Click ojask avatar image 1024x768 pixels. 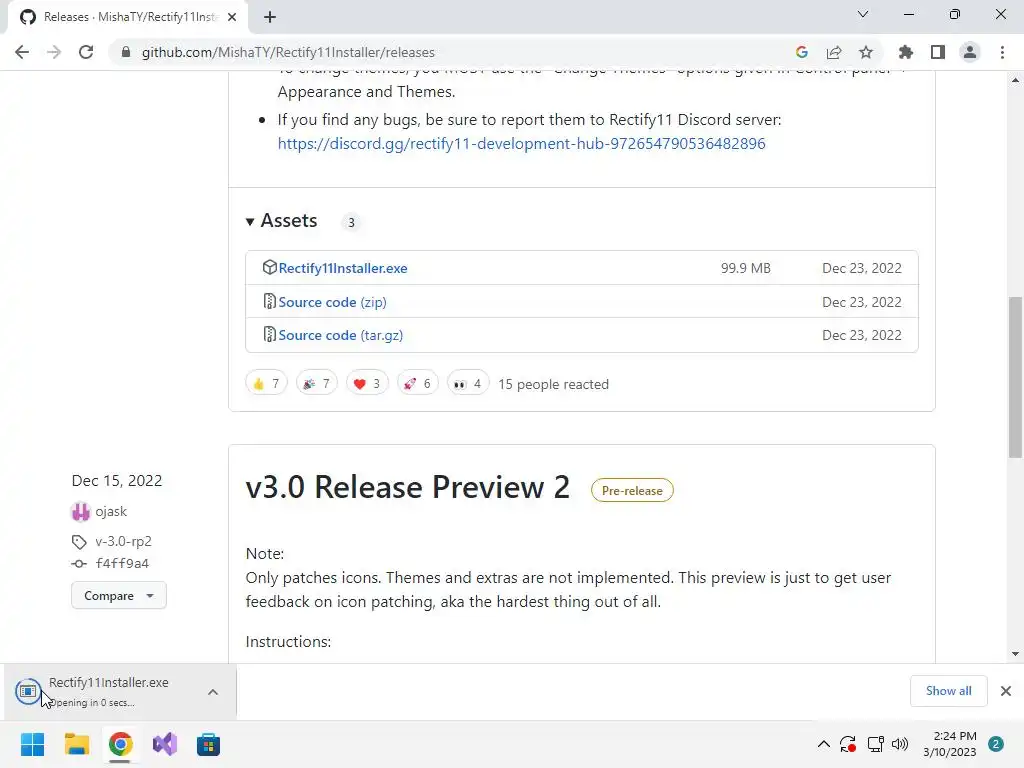(x=80, y=512)
